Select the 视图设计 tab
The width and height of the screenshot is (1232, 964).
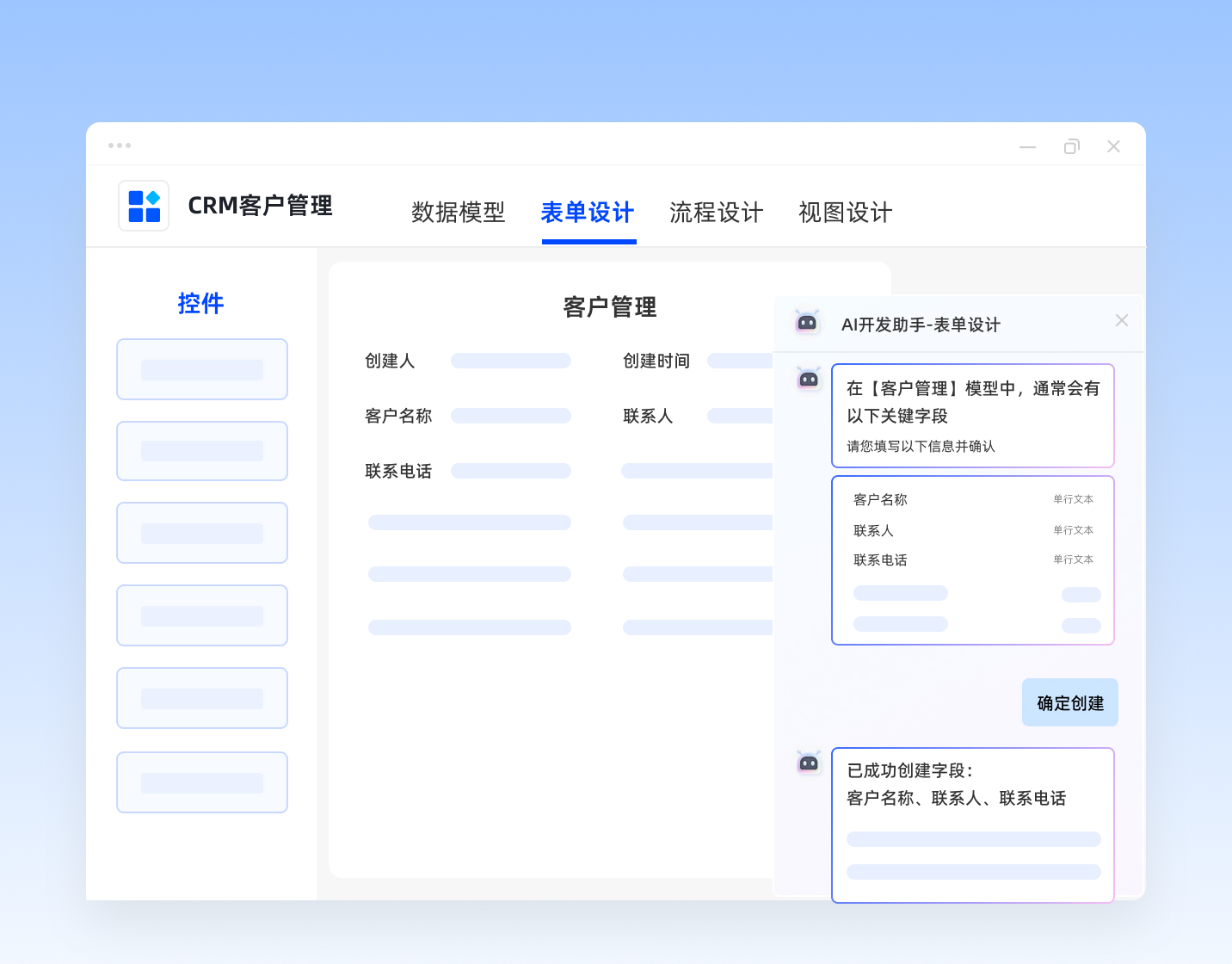pos(845,213)
